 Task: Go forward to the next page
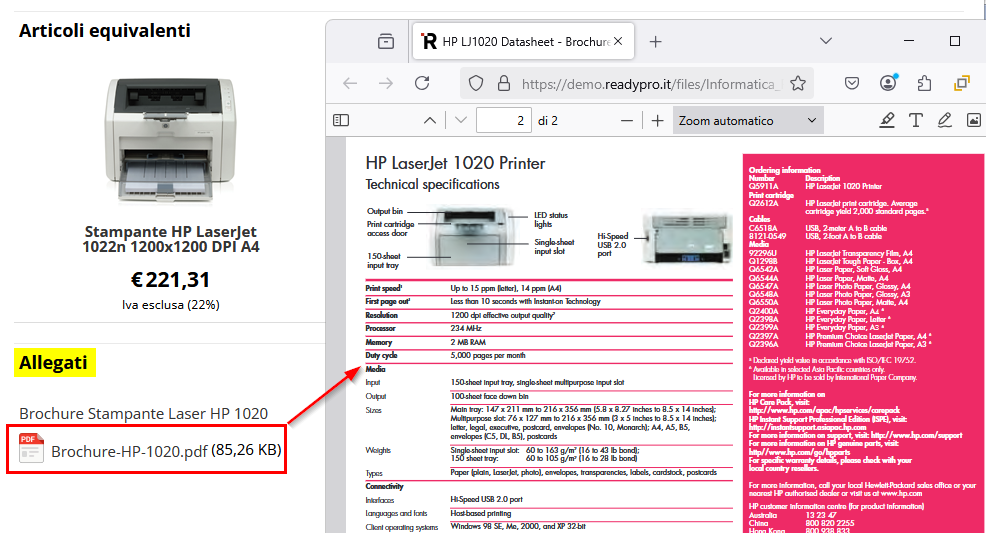[386, 84]
